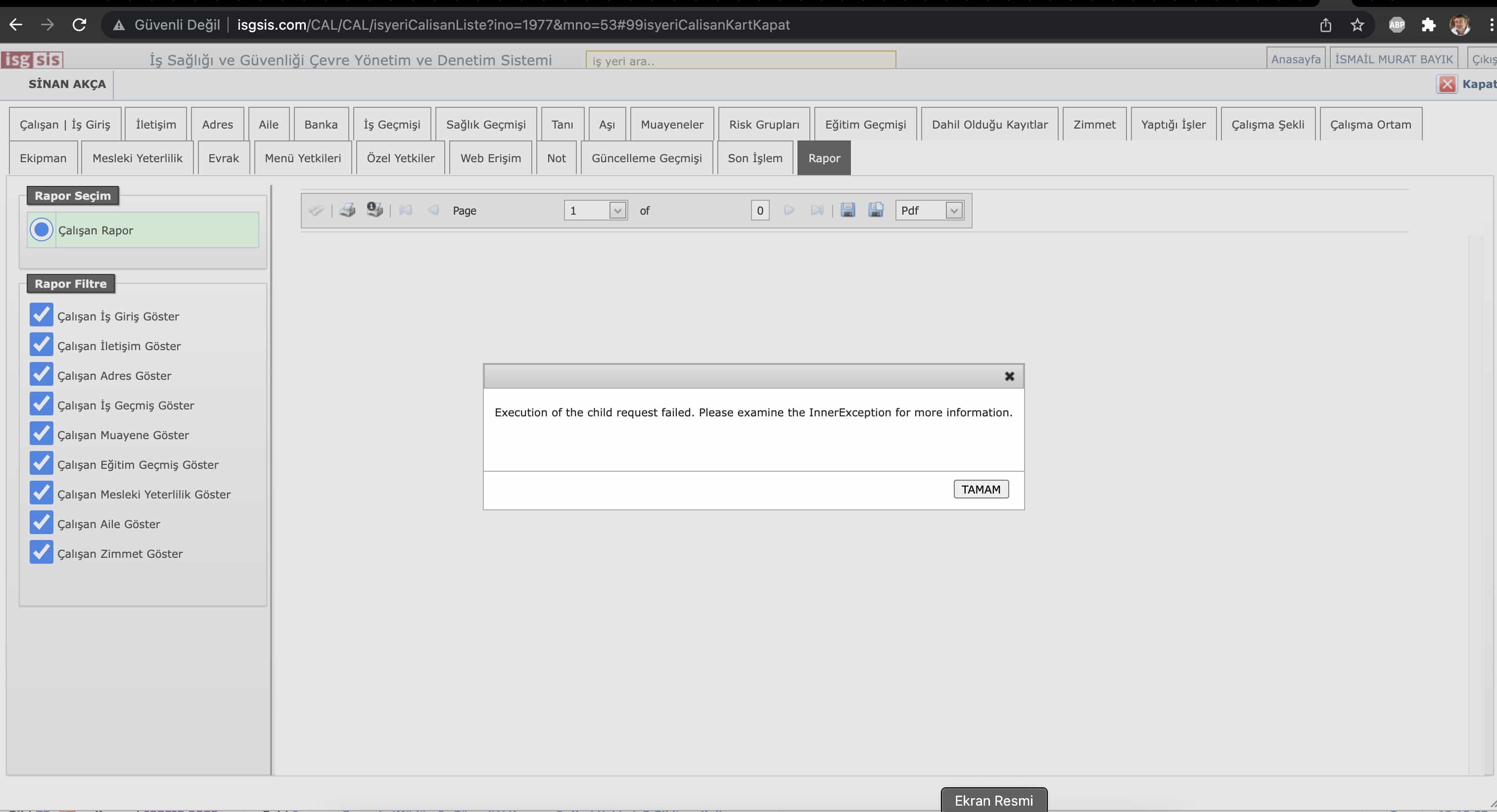The height and width of the screenshot is (812, 1497).
Task: Go to next page of report
Action: 789,210
